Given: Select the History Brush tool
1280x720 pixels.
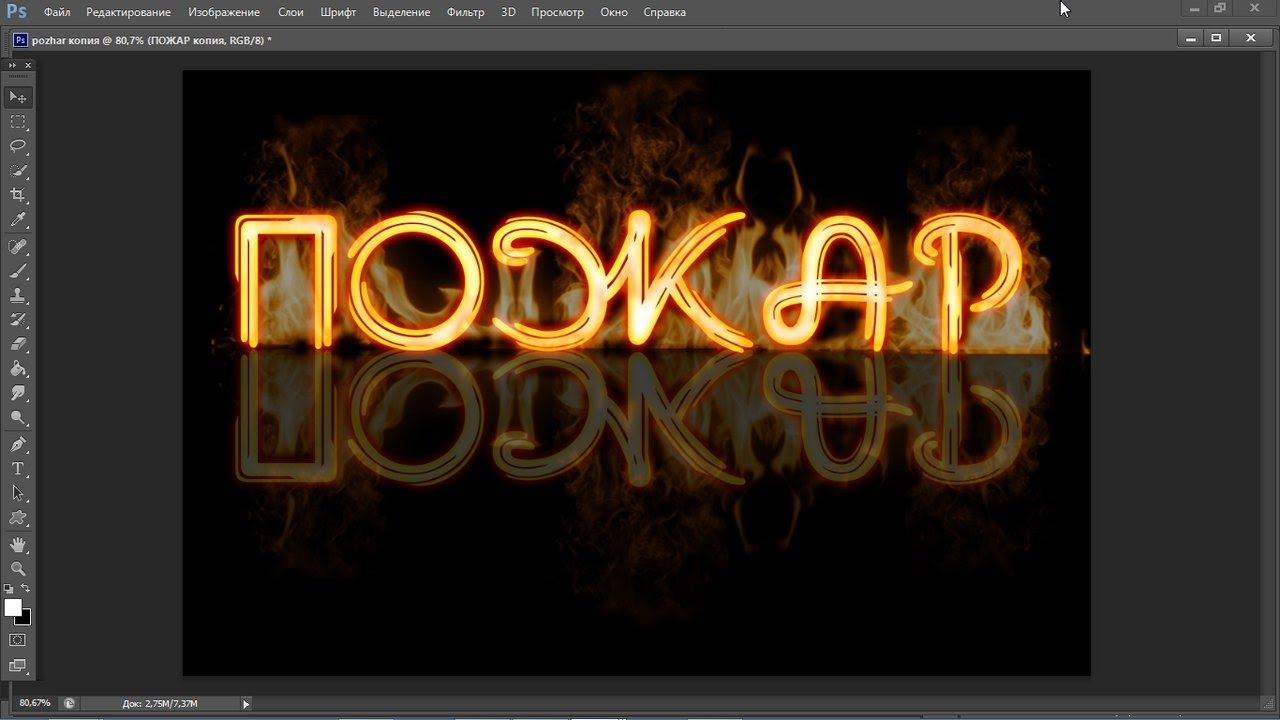Looking at the screenshot, I should [18, 320].
